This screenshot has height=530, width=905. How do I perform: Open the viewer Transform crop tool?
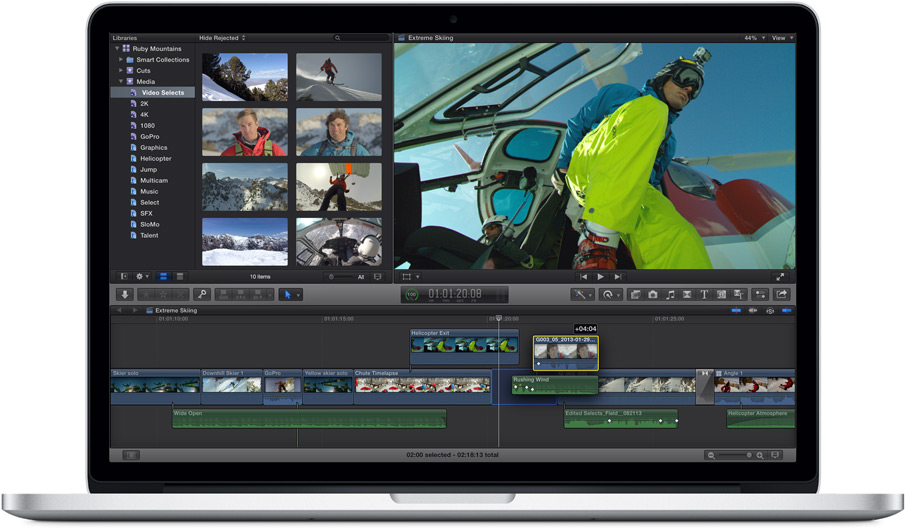(x=407, y=277)
